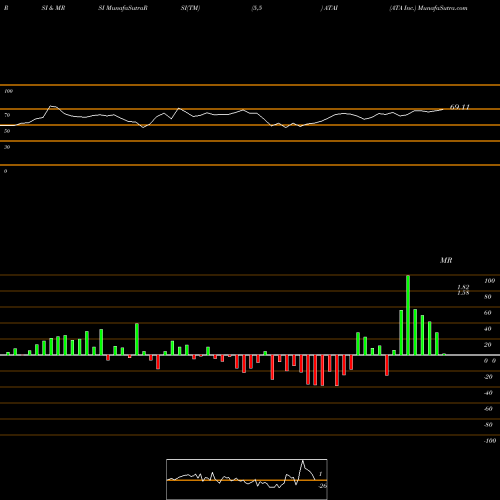
Task: Click the RSI value label 69.11
Action: tap(459, 107)
